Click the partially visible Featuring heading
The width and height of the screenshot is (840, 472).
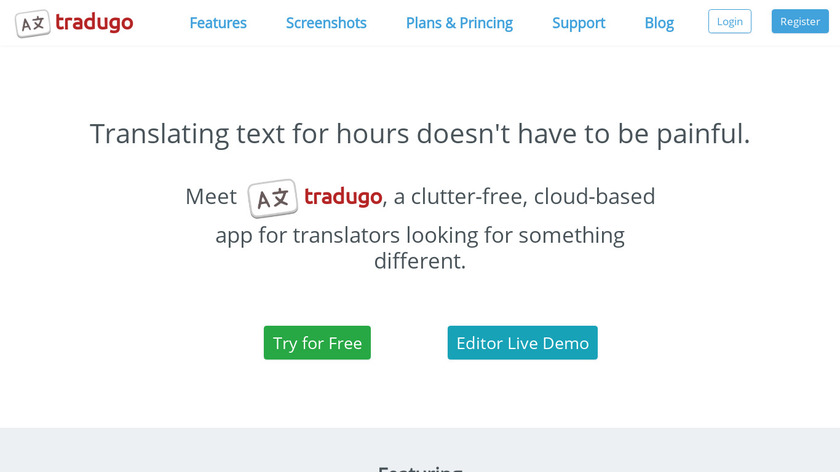click(x=420, y=467)
